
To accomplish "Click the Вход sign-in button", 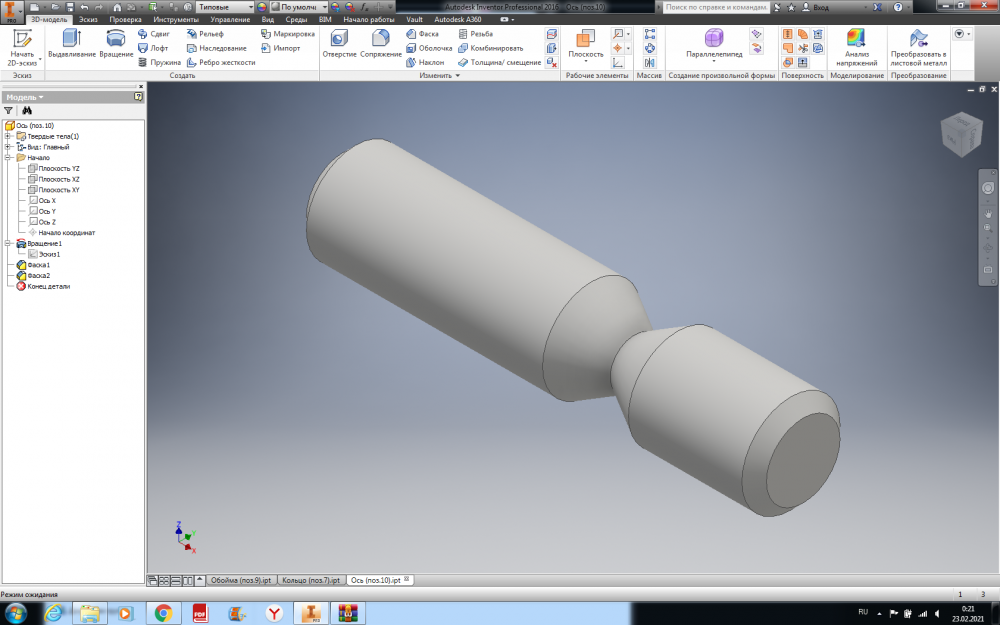I will (821, 7).
